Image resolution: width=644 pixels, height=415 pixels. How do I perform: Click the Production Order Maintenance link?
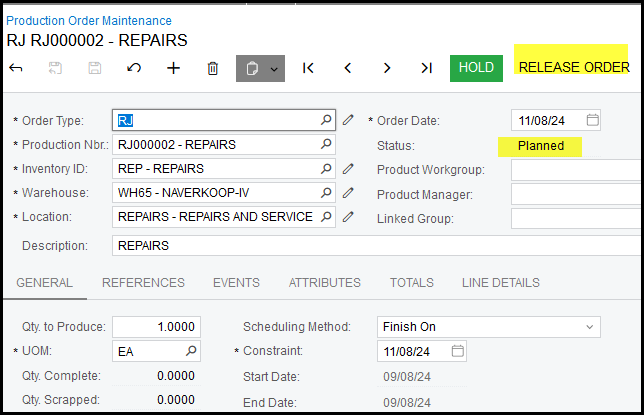pyautogui.click(x=89, y=20)
